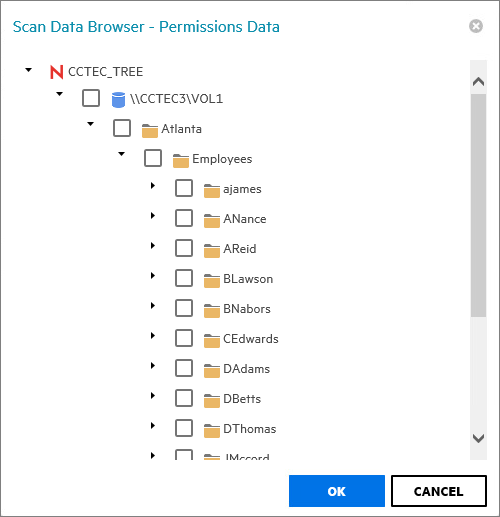Expand the AReid folder node
This screenshot has height=517, width=500.
(x=153, y=246)
